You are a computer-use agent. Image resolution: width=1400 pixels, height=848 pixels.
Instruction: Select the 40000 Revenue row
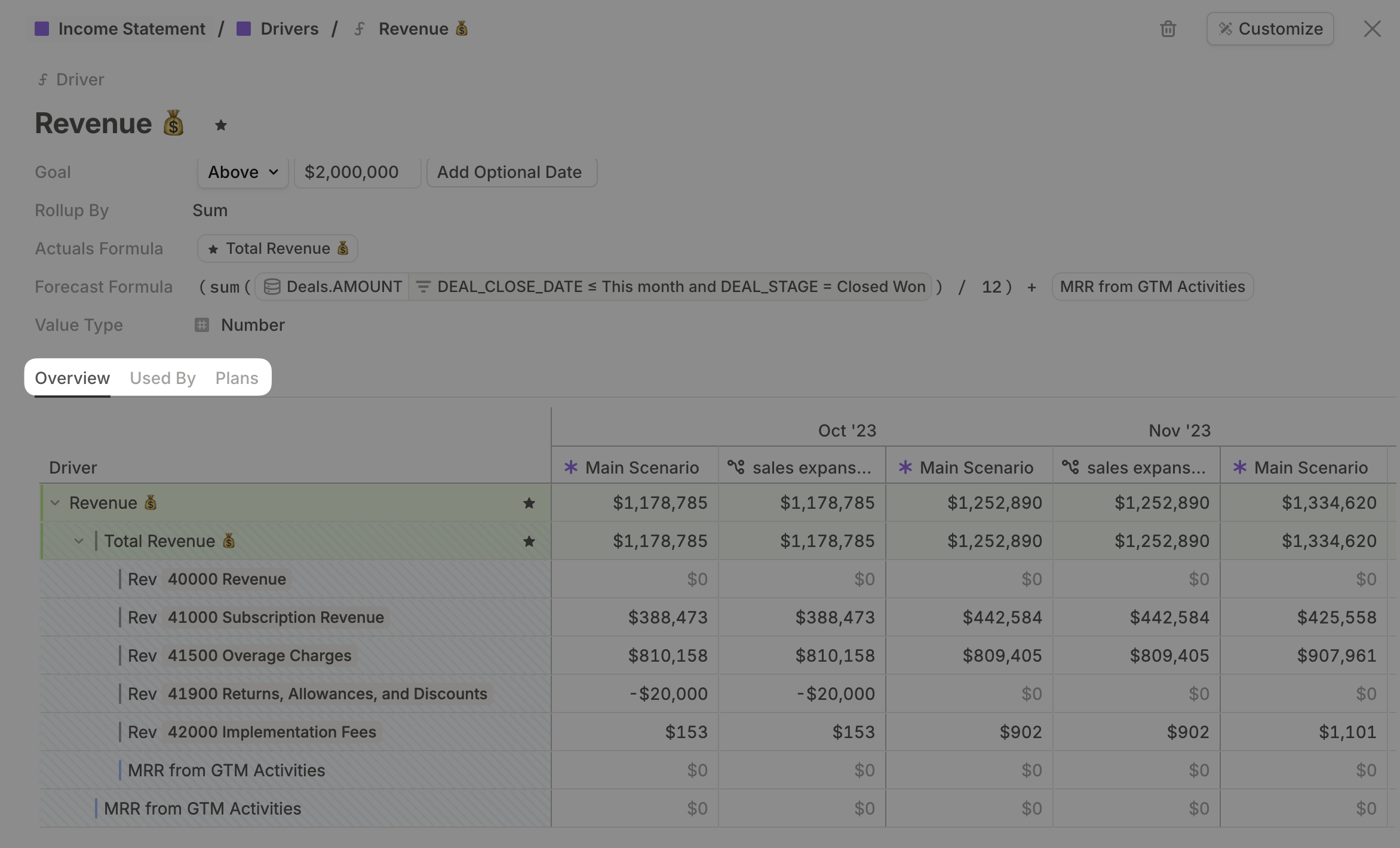pyautogui.click(x=296, y=579)
